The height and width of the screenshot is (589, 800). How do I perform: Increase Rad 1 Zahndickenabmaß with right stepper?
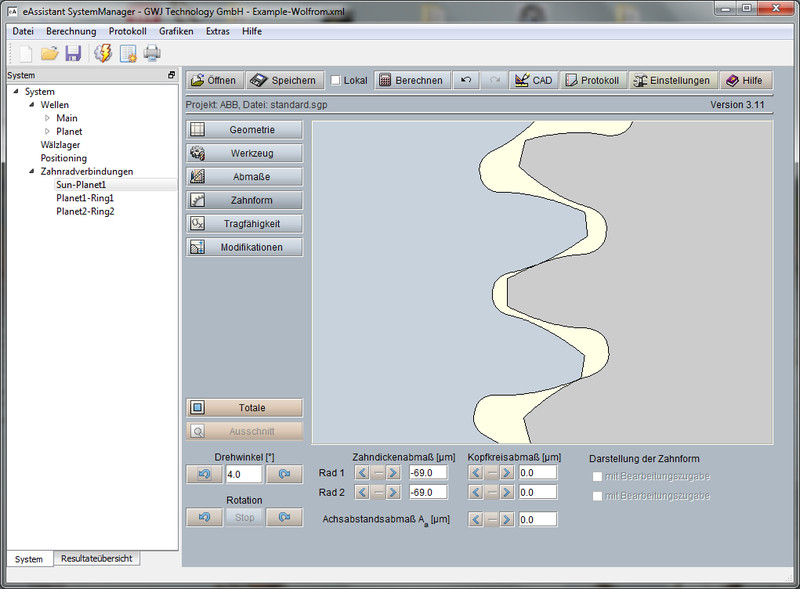click(x=392, y=473)
